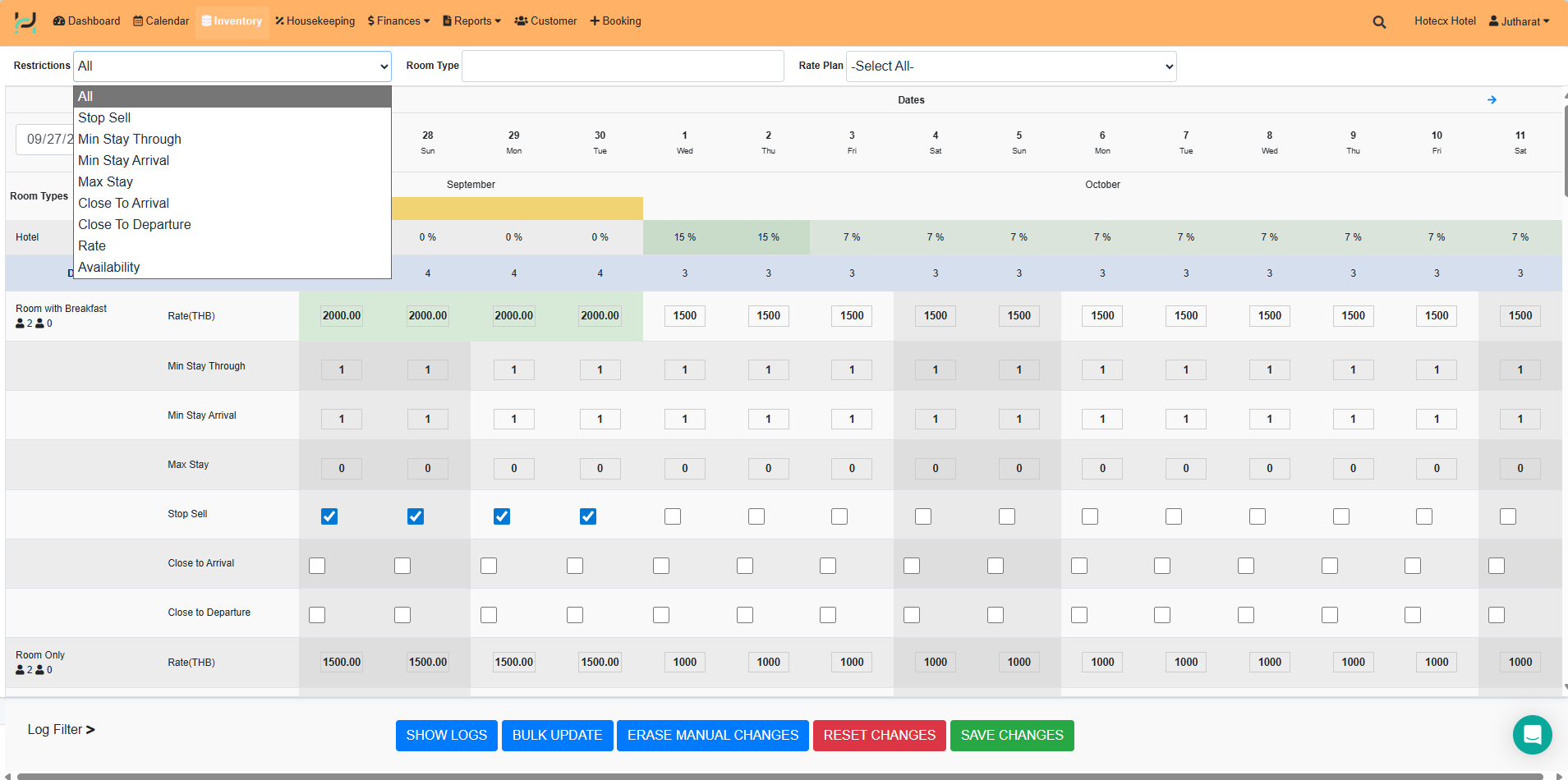Viewport: 1568px width, 780px height.
Task: Uncheck Stop Sell for Monday 29 September
Action: (x=502, y=516)
